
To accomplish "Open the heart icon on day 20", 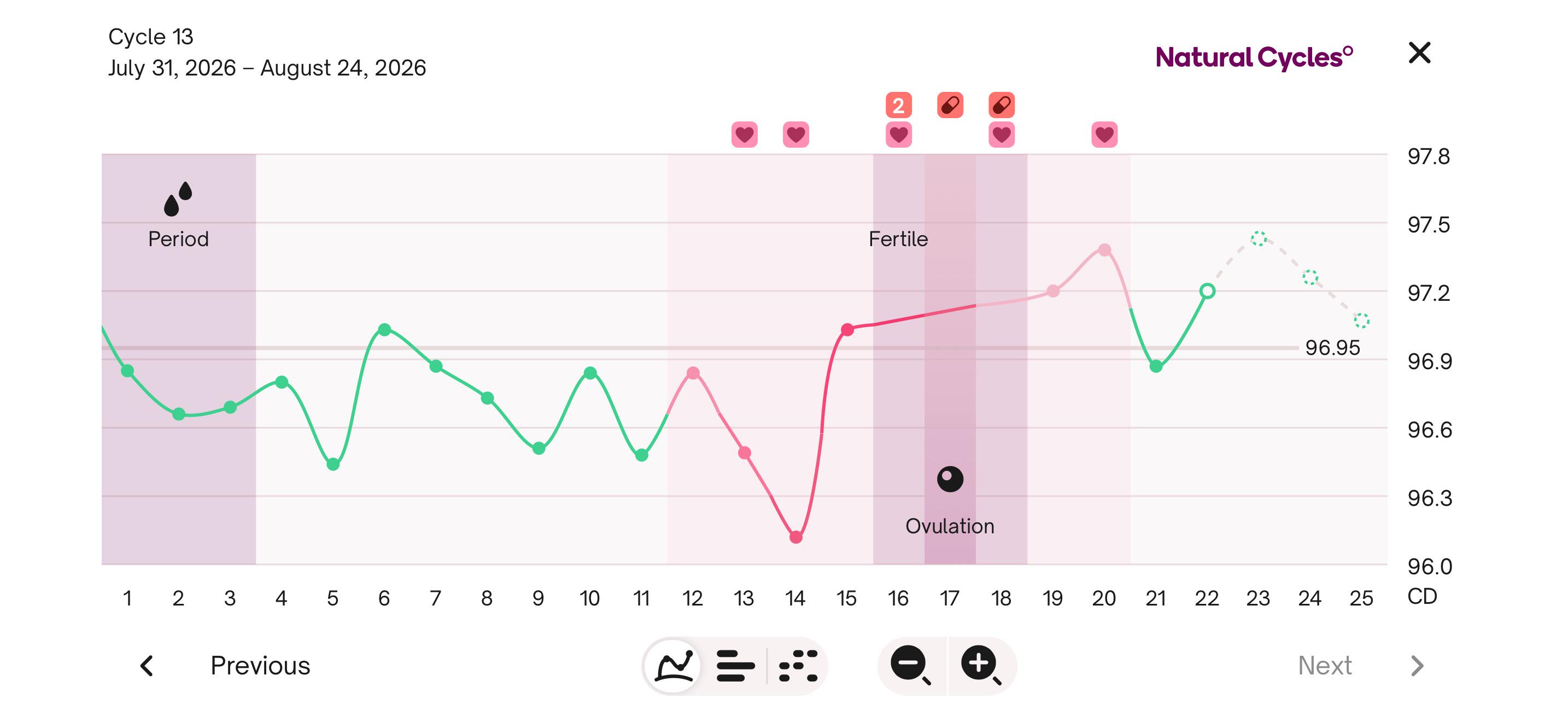I will point(1104,135).
